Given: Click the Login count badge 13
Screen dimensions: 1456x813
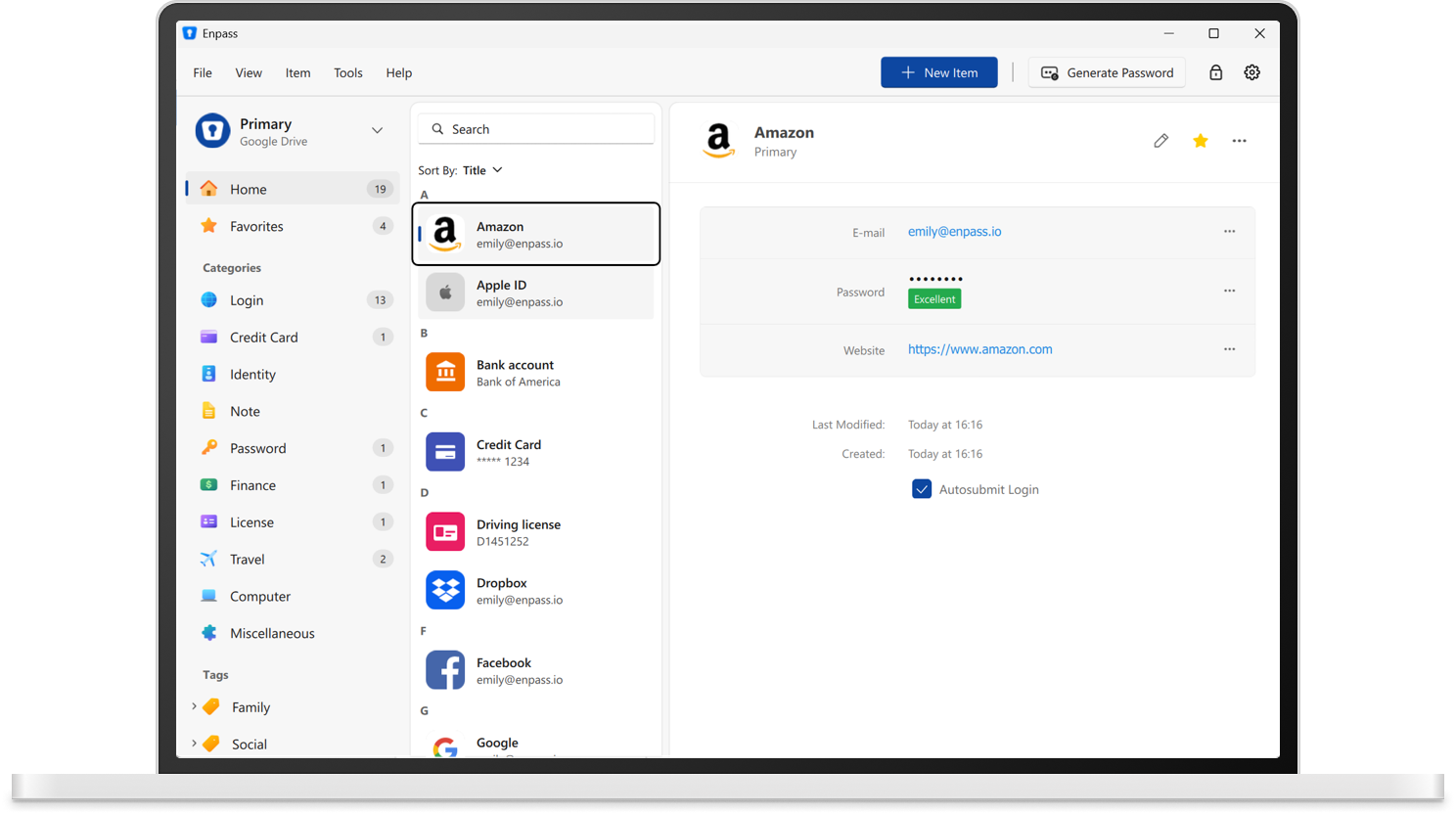Looking at the screenshot, I should click(380, 300).
